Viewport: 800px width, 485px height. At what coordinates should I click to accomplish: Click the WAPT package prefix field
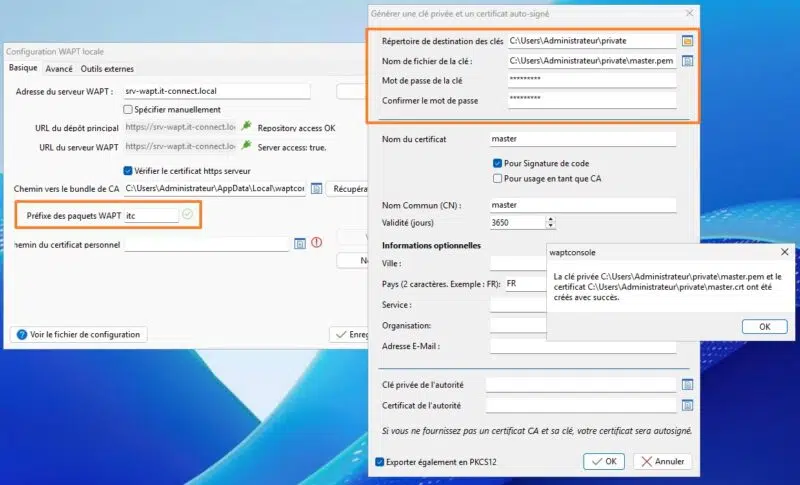pos(152,216)
